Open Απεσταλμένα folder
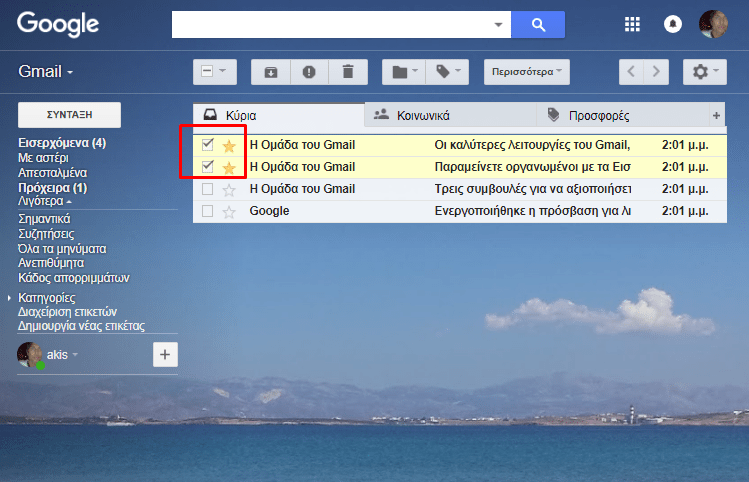Screen dimensions: 749x482 53,172
